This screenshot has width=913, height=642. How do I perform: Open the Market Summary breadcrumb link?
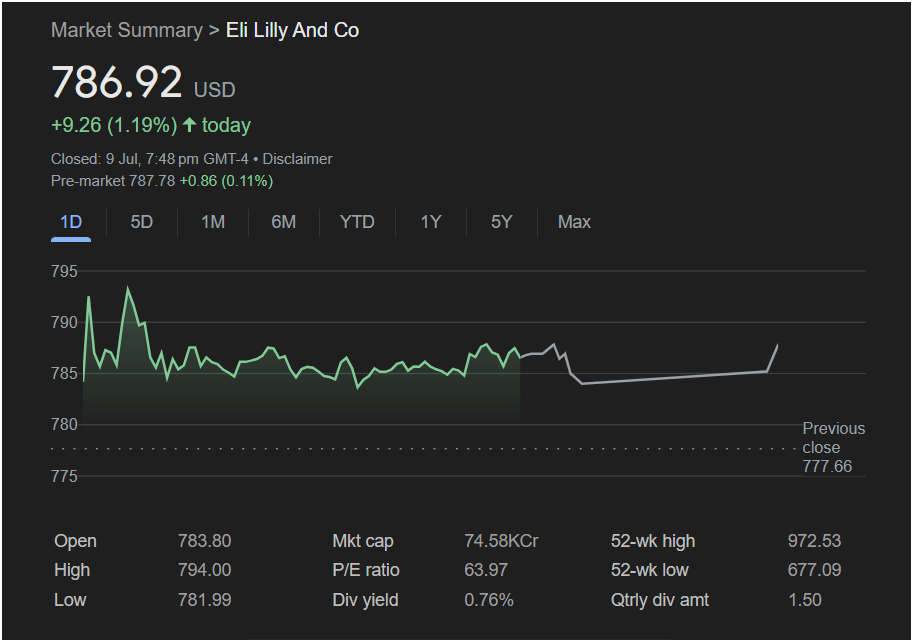[x=126, y=30]
